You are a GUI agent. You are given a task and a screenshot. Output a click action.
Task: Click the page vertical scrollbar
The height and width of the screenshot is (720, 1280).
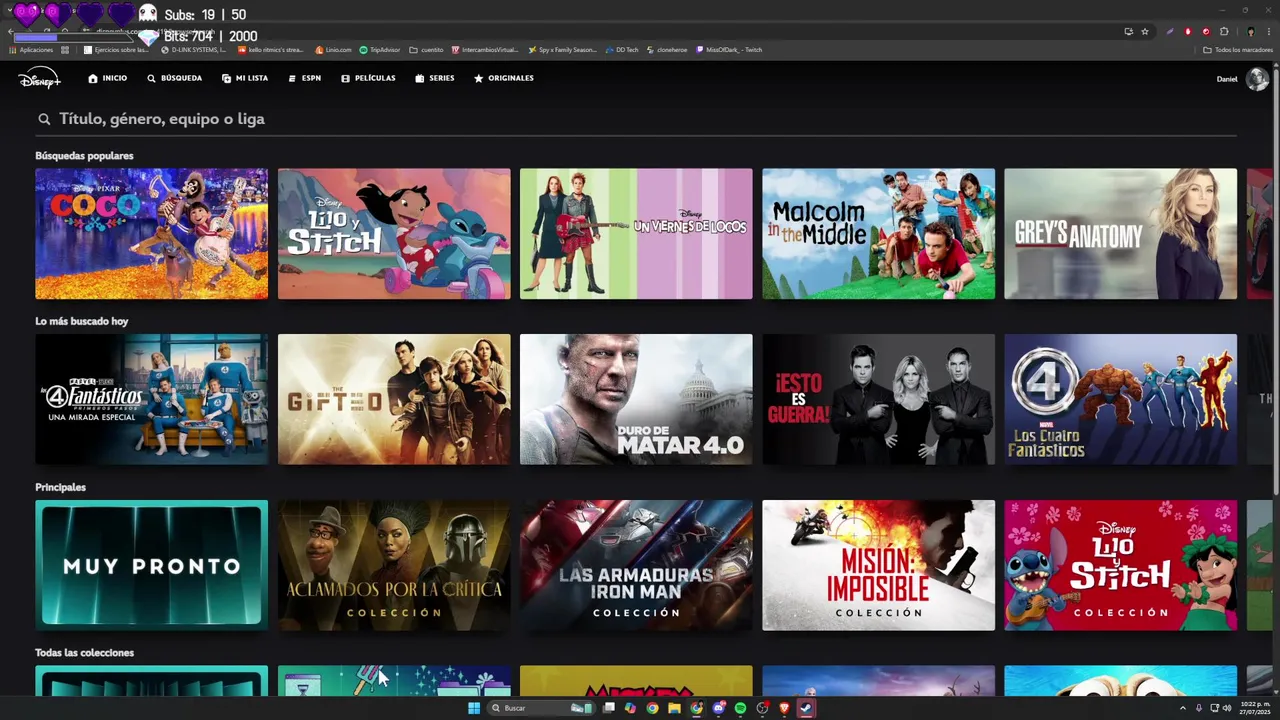1275,280
